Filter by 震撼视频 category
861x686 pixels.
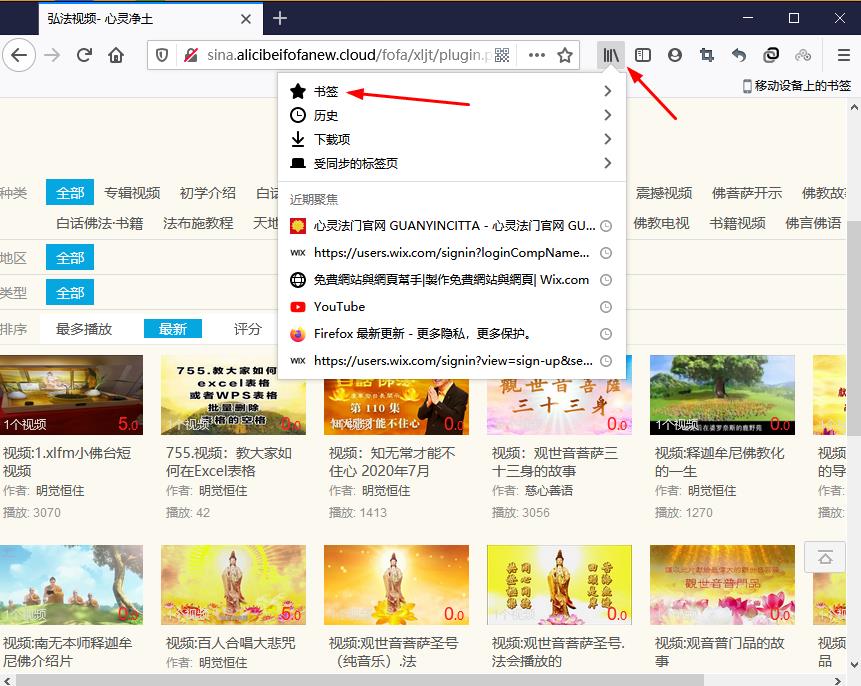(663, 193)
